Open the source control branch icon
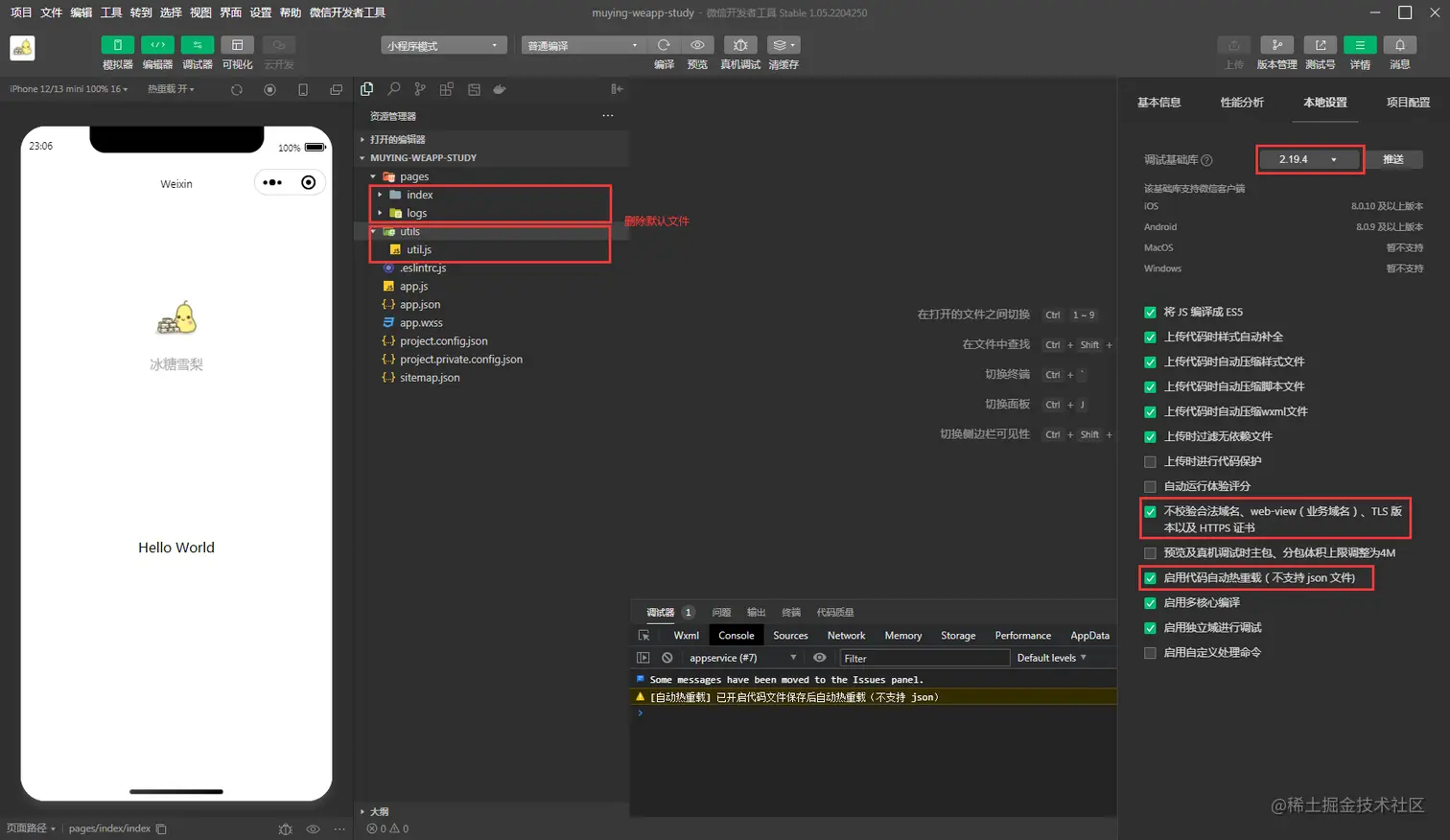 point(420,89)
